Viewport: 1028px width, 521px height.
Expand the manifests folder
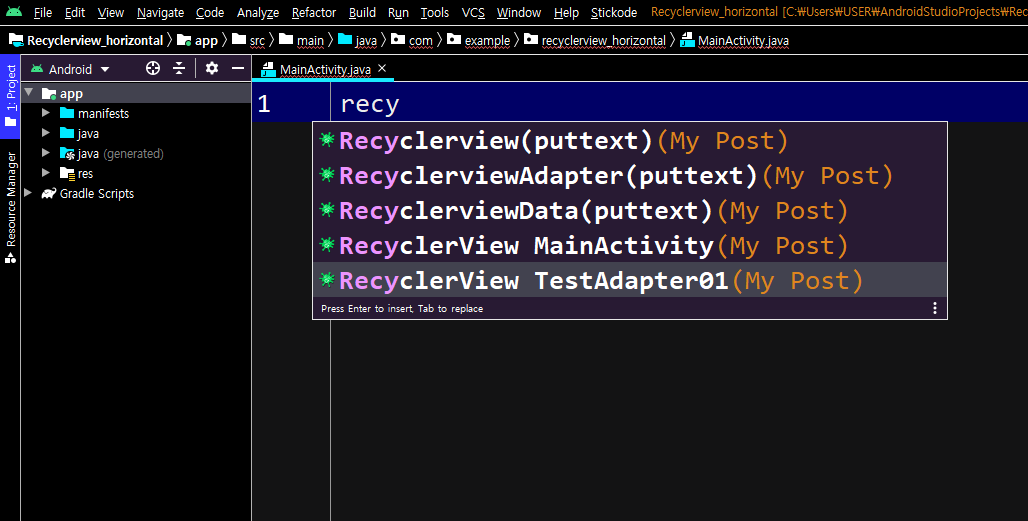(x=45, y=113)
